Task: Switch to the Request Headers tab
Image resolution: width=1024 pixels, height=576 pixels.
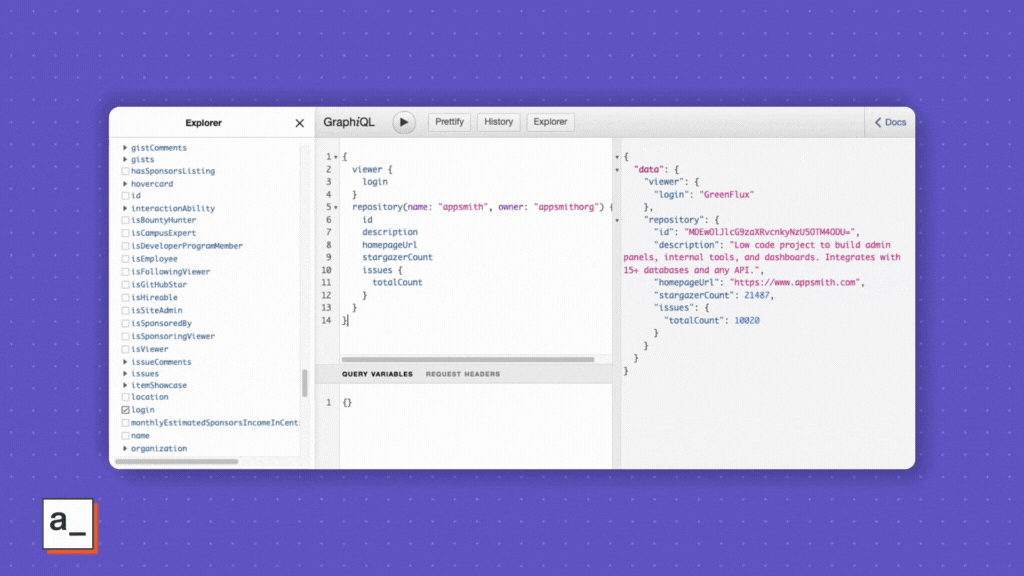Action: pos(463,374)
